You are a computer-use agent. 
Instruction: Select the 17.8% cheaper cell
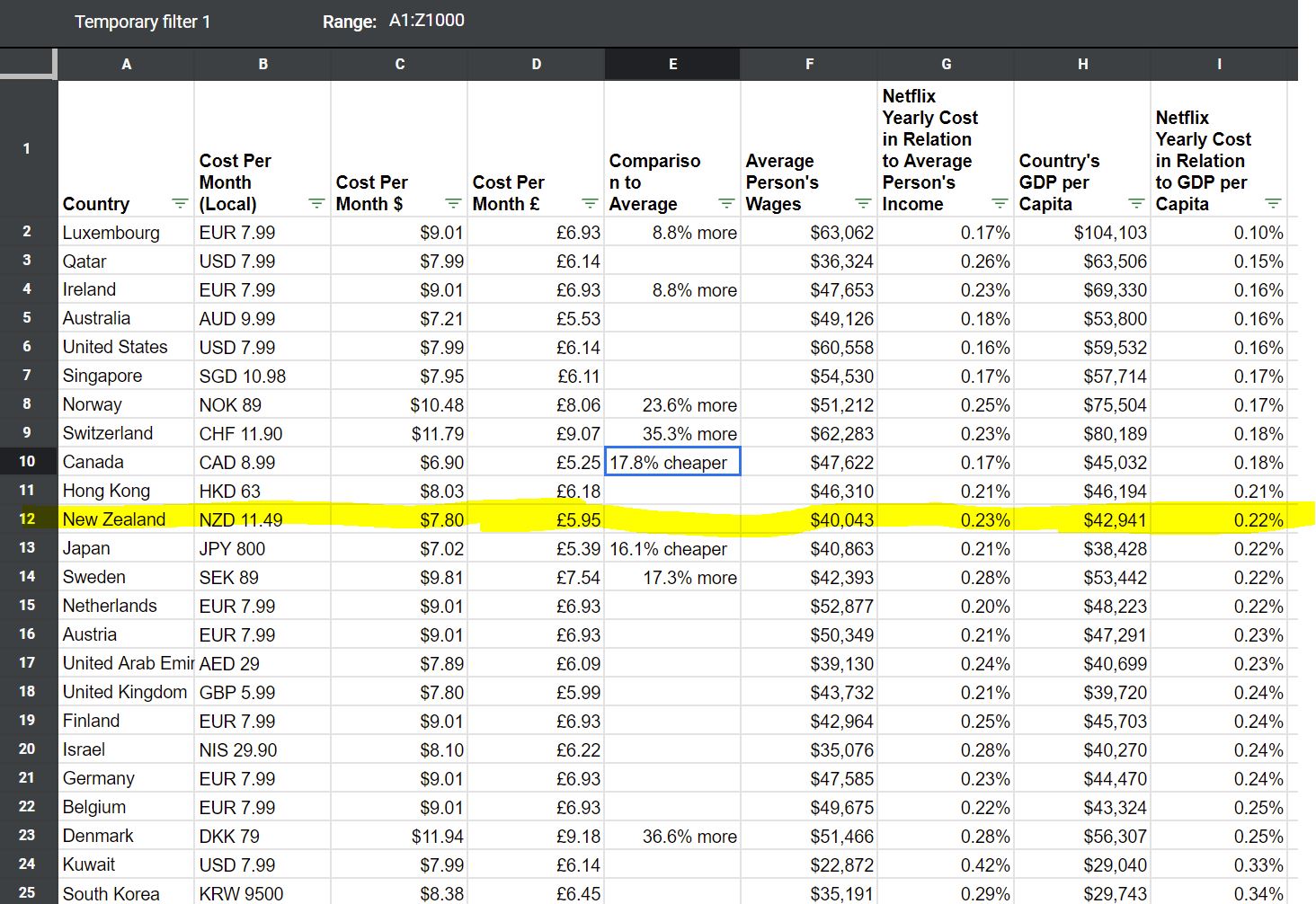[672, 463]
